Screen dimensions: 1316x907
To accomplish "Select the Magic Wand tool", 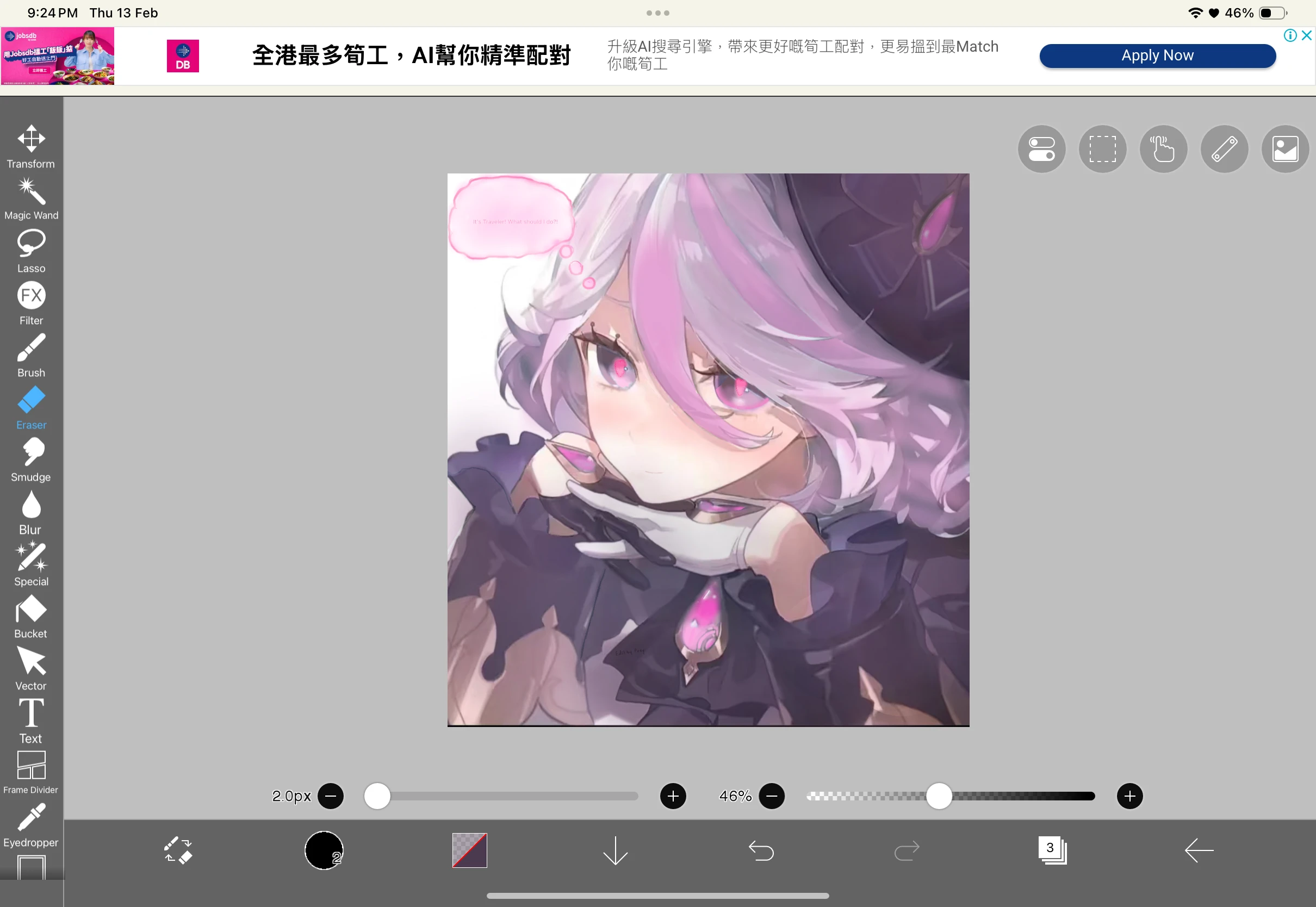I will (x=31, y=198).
